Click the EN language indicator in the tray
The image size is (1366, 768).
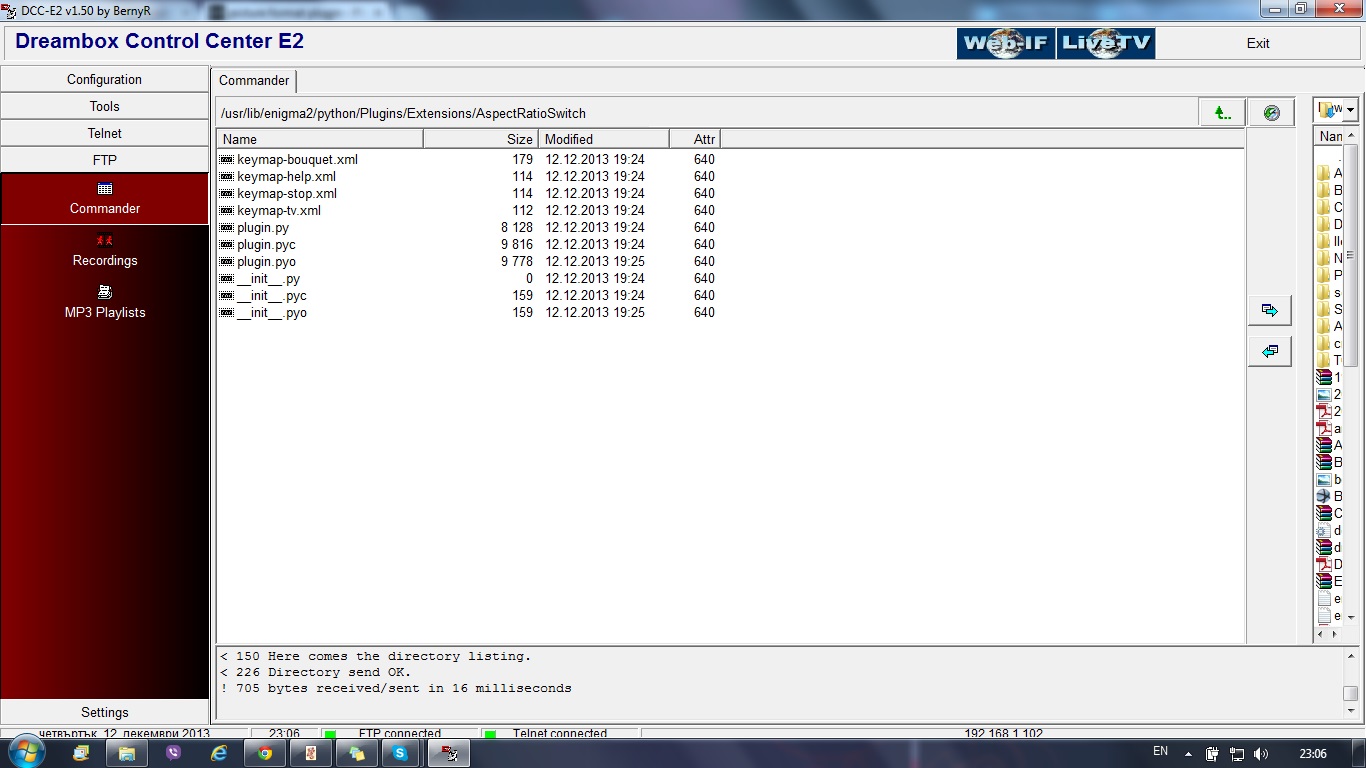[1160, 752]
